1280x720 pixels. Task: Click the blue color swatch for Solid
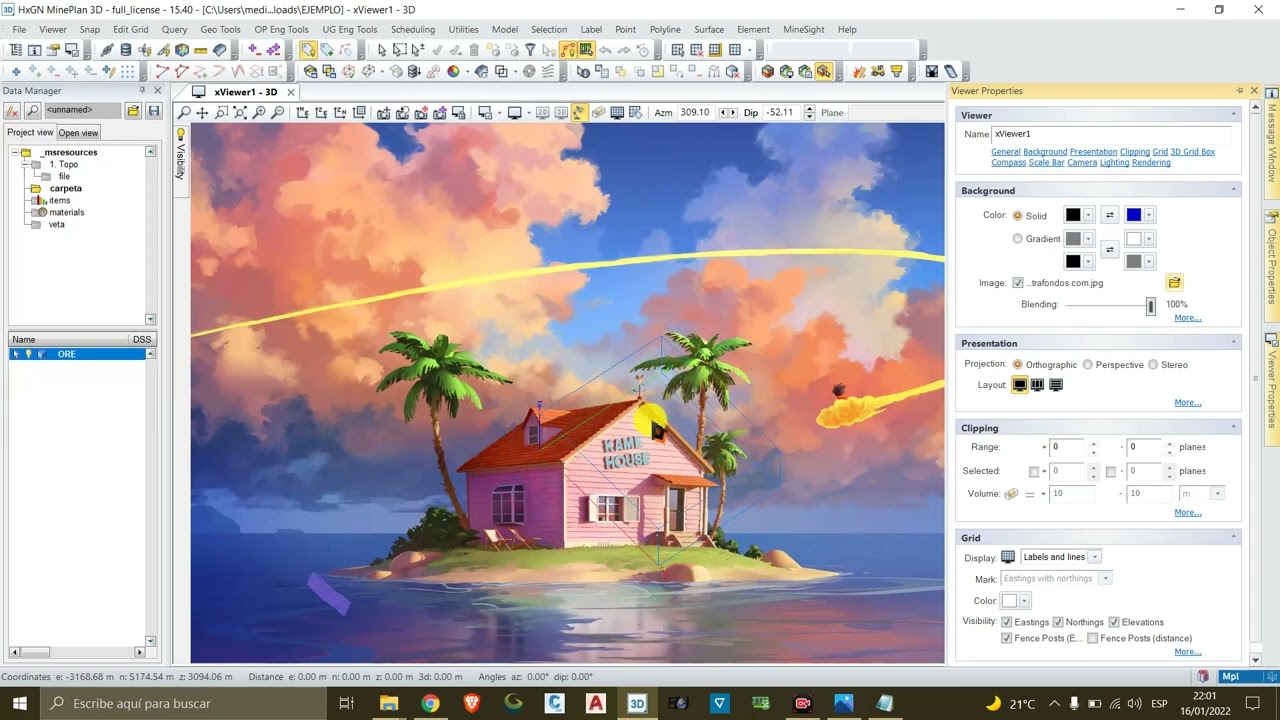tap(1133, 215)
